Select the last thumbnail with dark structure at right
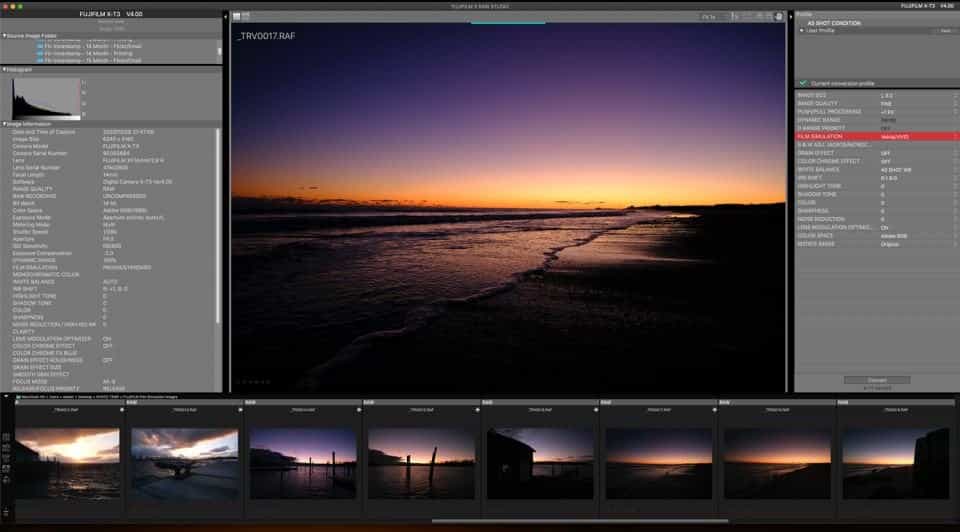Screen dimensions: 960x532 pyautogui.click(x=896, y=463)
